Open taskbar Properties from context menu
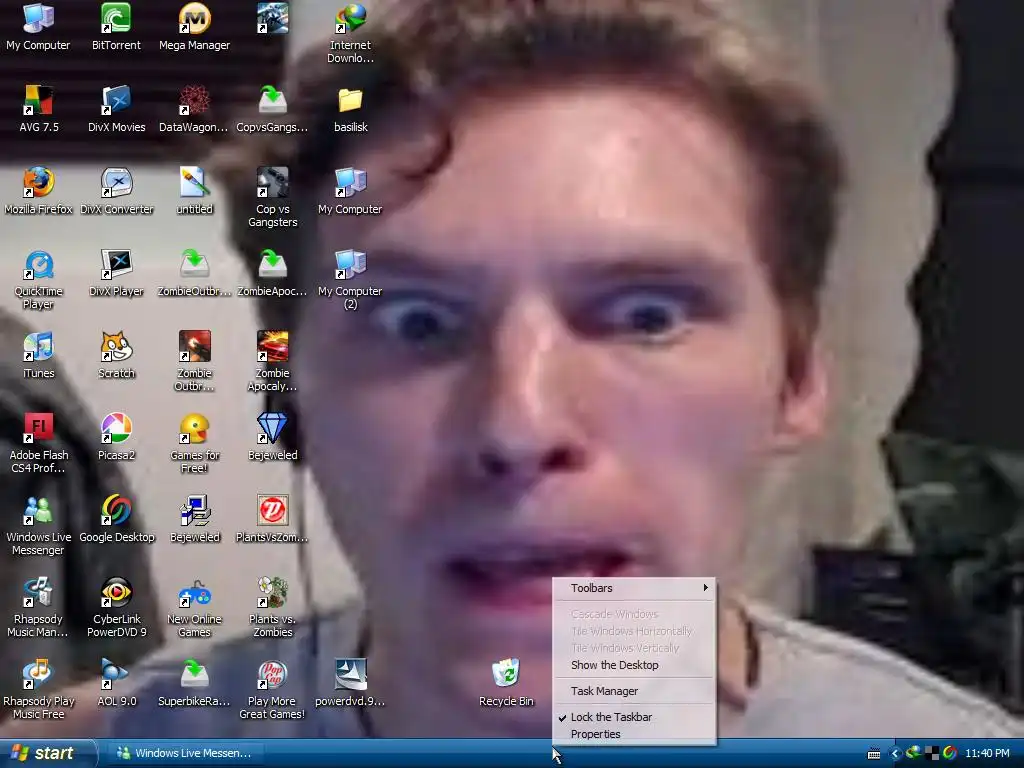Image resolution: width=1024 pixels, height=768 pixels. click(634, 734)
